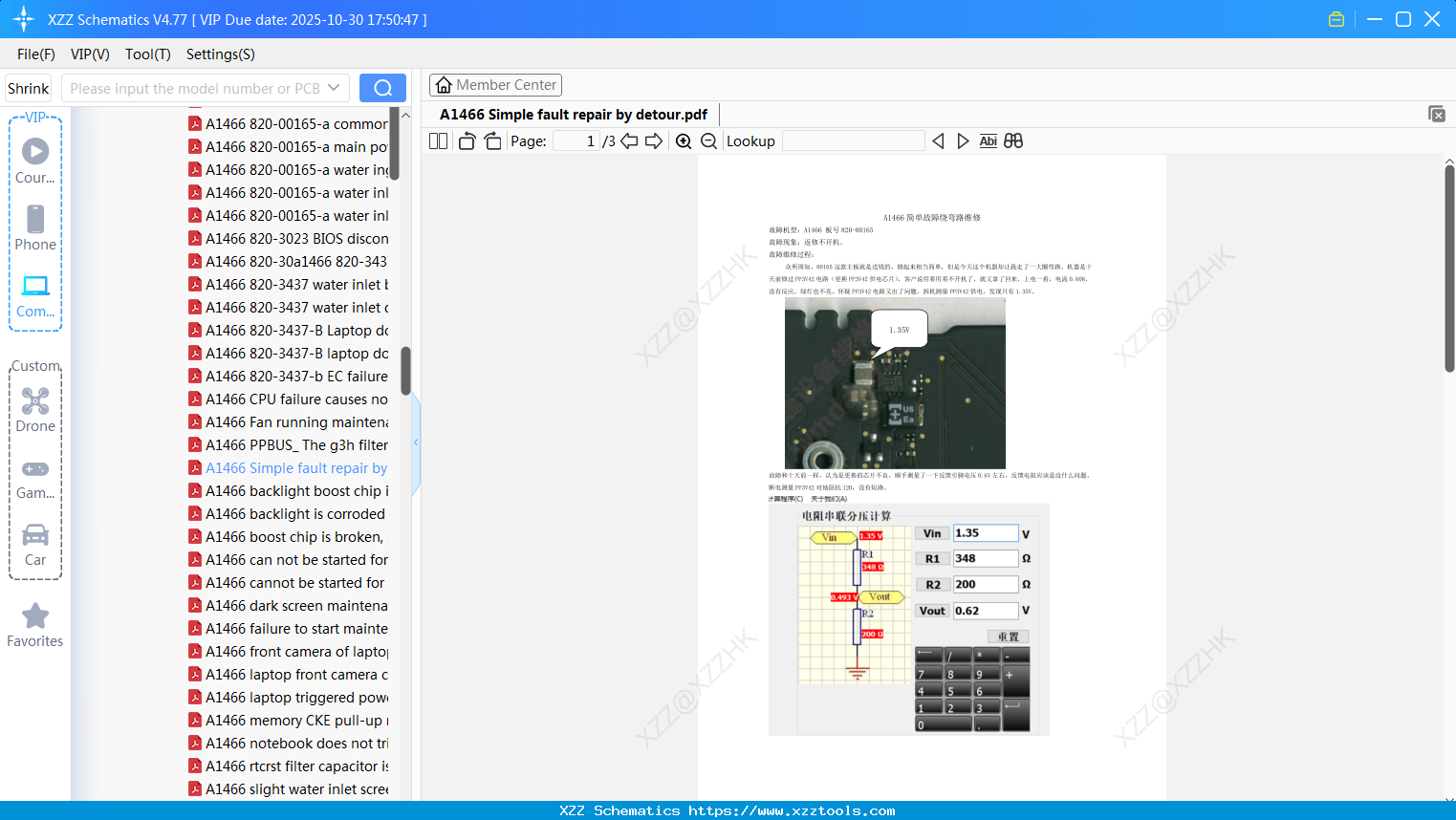Click the motherboard photo in the PDF
Image resolution: width=1456 pixels, height=820 pixels.
pos(895,383)
